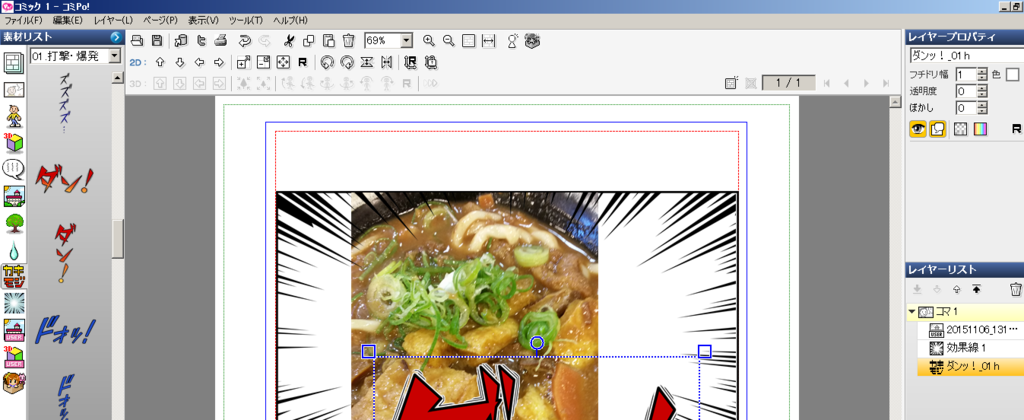Open the 01.打撃・爆発 category dropdown
The height and width of the screenshot is (420, 1024).
tap(115, 56)
